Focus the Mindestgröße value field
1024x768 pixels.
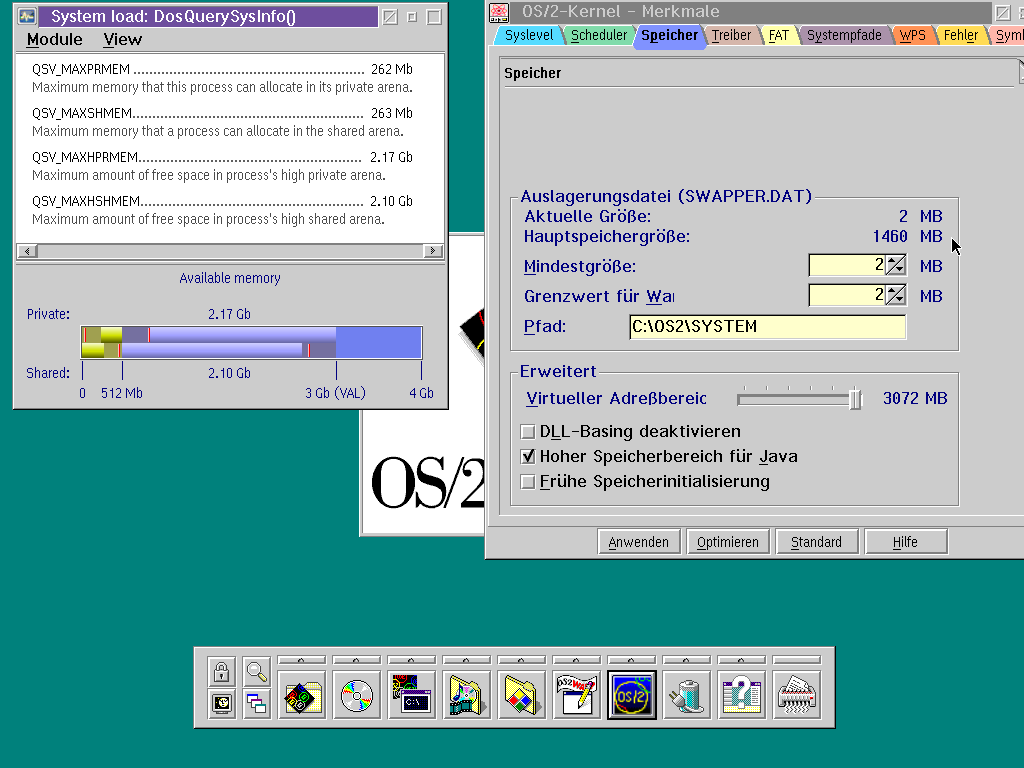(848, 265)
